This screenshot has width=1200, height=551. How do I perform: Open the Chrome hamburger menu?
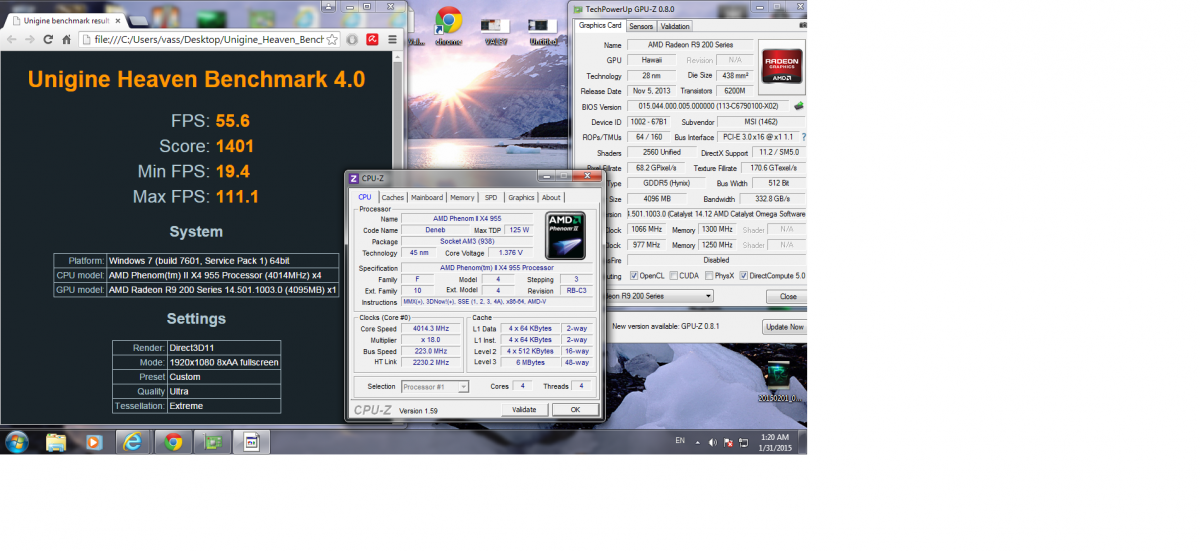point(392,39)
